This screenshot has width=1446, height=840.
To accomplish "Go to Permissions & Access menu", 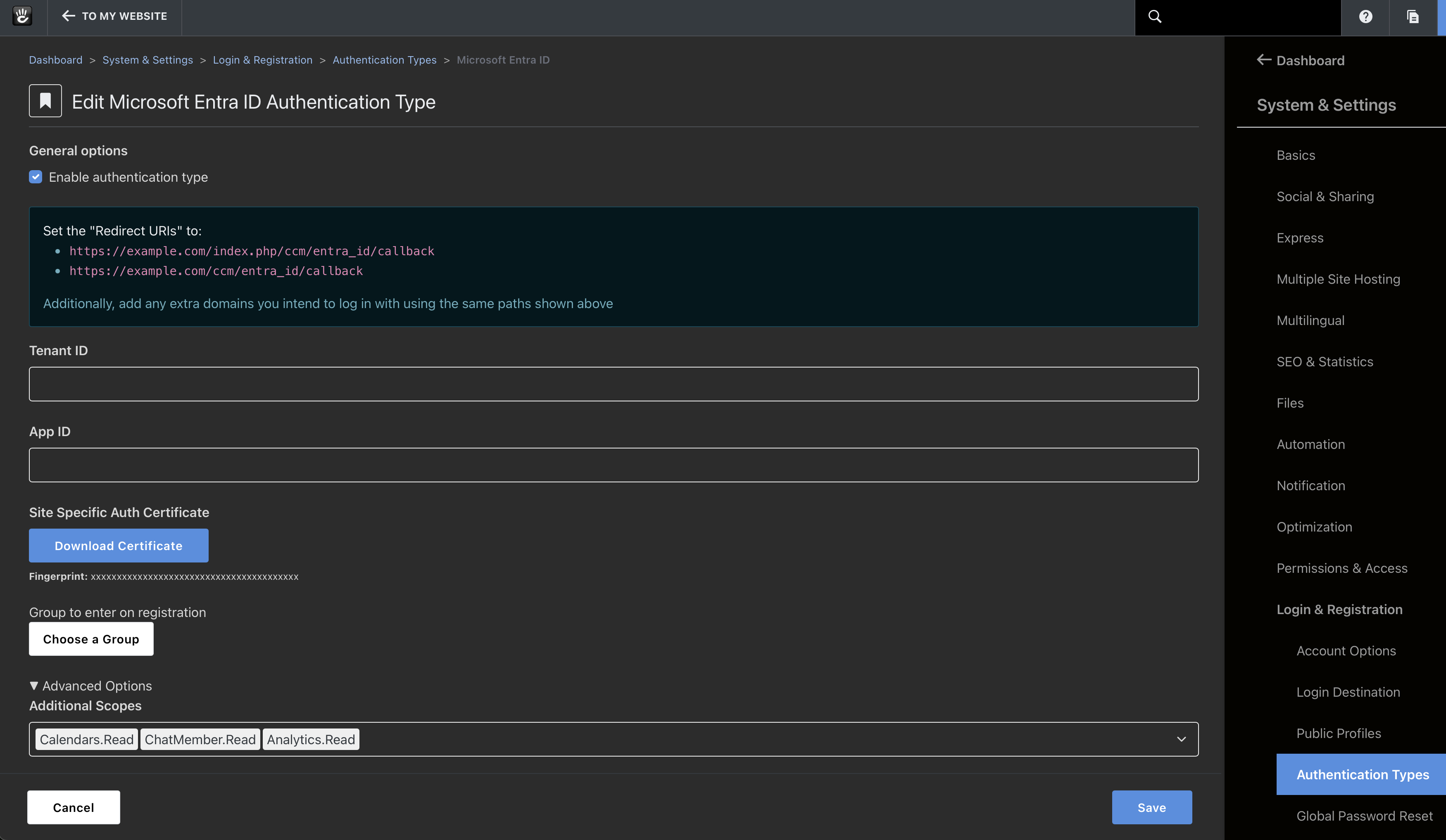I will [1341, 568].
